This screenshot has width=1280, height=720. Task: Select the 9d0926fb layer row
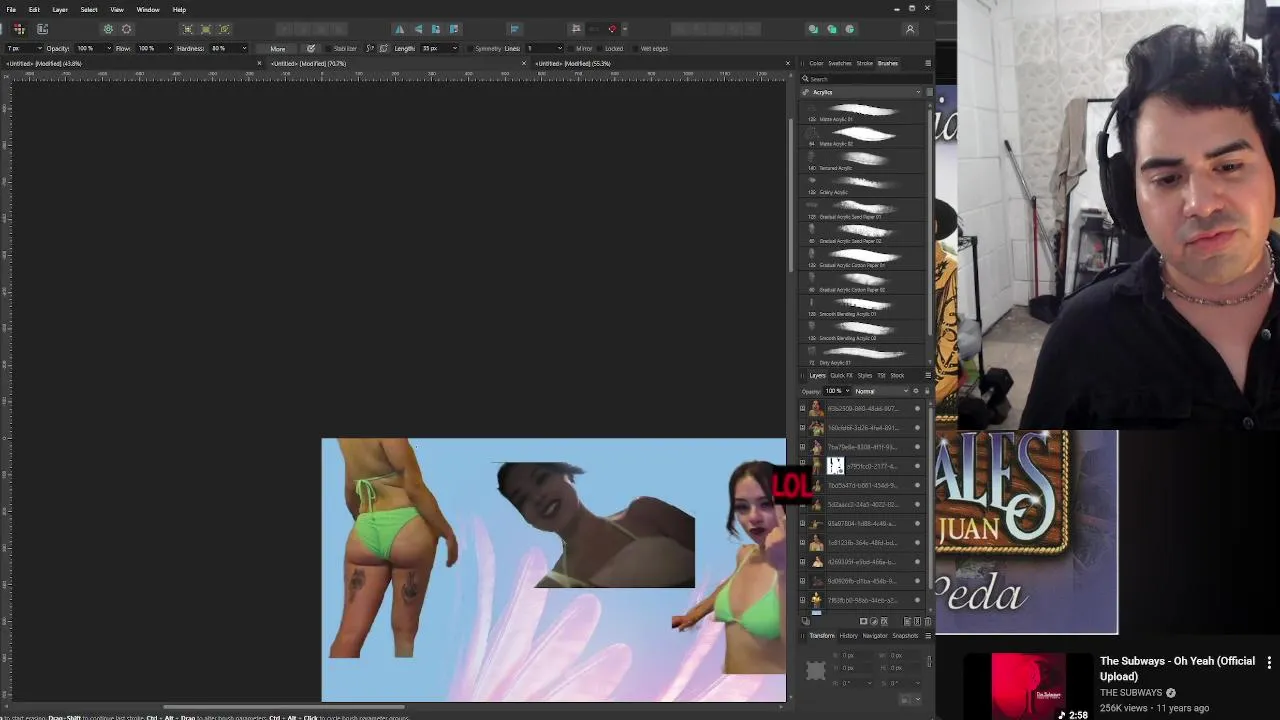point(861,581)
